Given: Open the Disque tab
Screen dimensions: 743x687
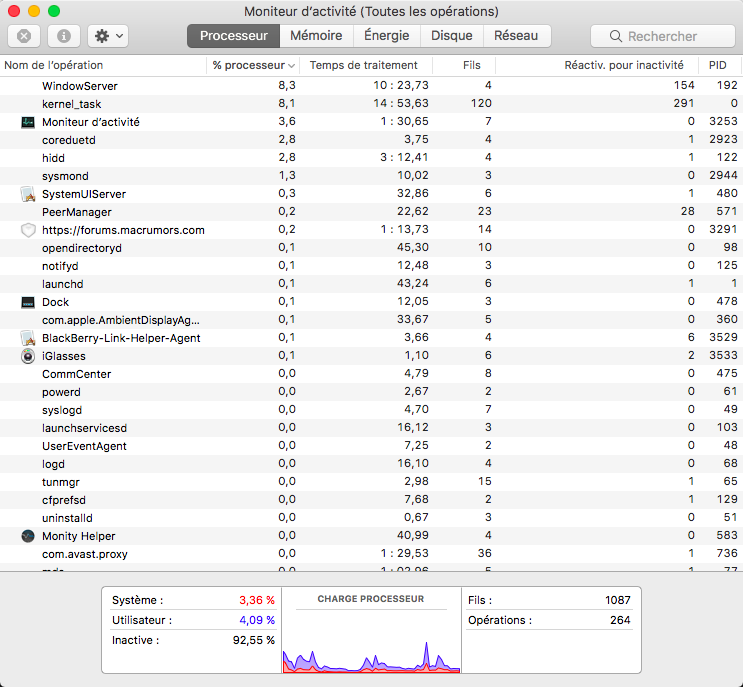Looking at the screenshot, I should [x=452, y=36].
